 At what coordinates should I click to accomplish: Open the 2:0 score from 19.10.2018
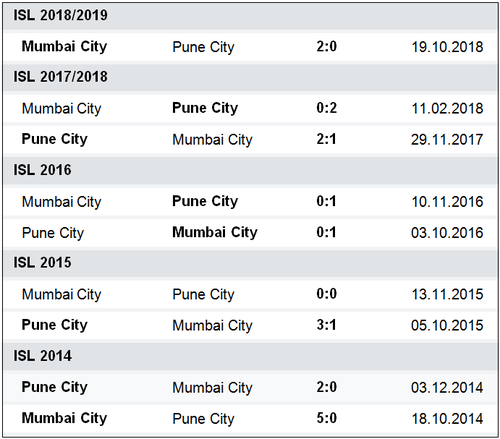(x=327, y=47)
